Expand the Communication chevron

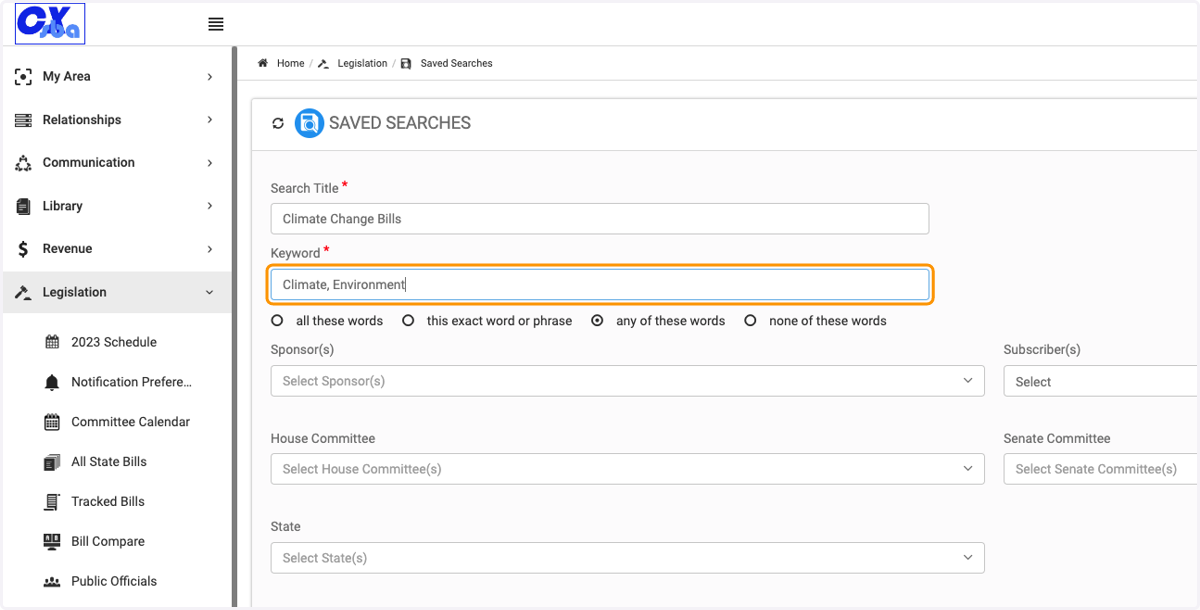[210, 163]
